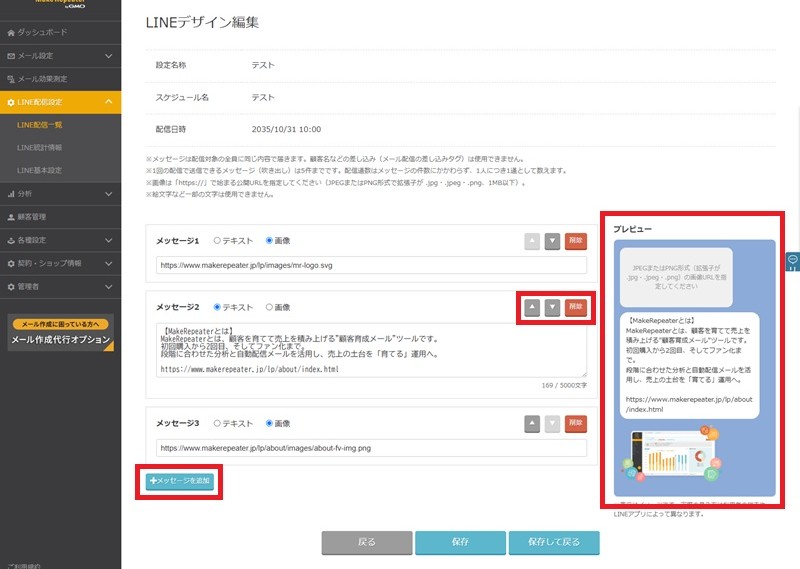Screen dimensions: 800x569
Task: Click the LINEデザイン編集 page heading
Action: [x=202, y=22]
